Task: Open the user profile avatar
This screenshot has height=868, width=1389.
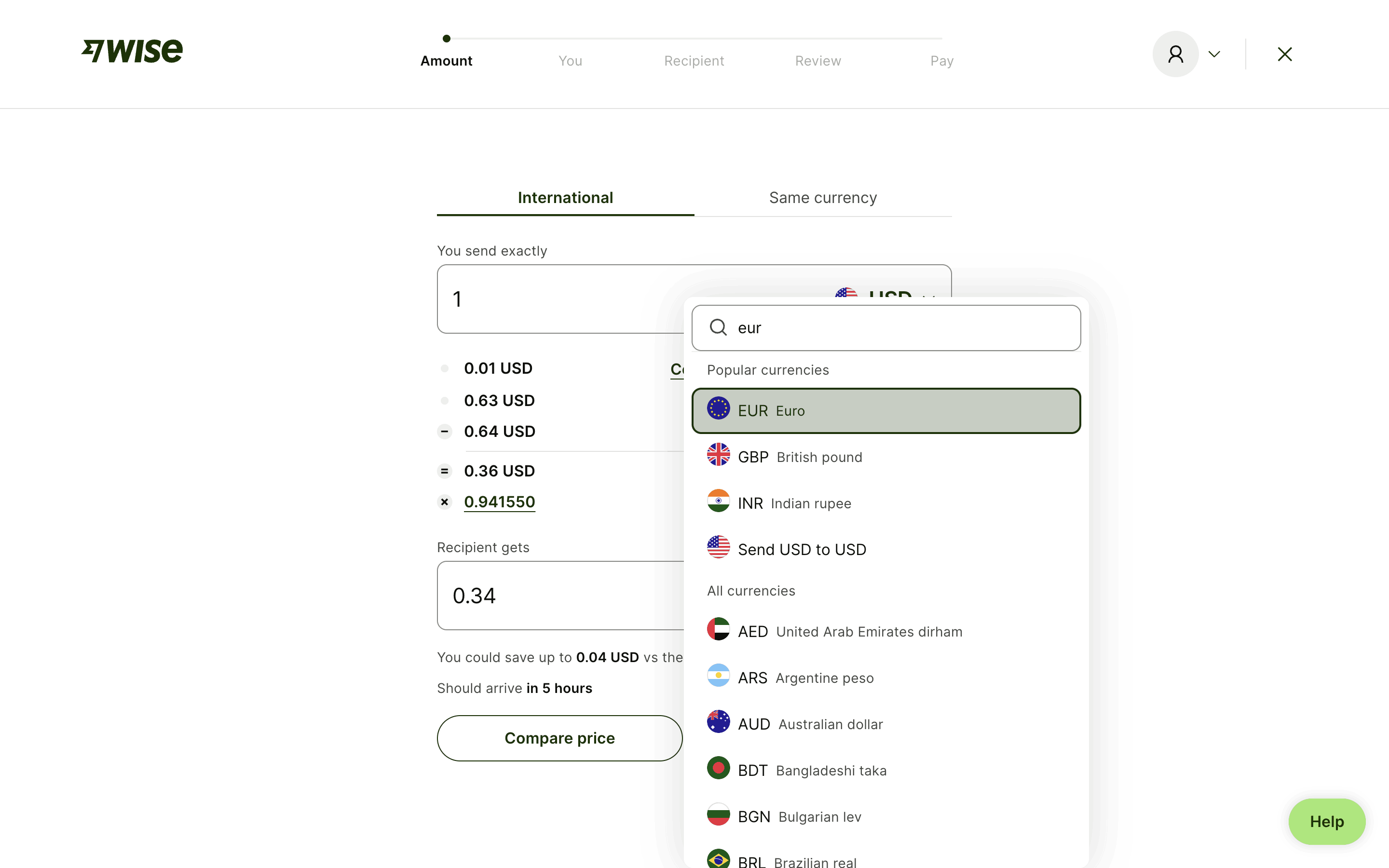Action: tap(1175, 54)
